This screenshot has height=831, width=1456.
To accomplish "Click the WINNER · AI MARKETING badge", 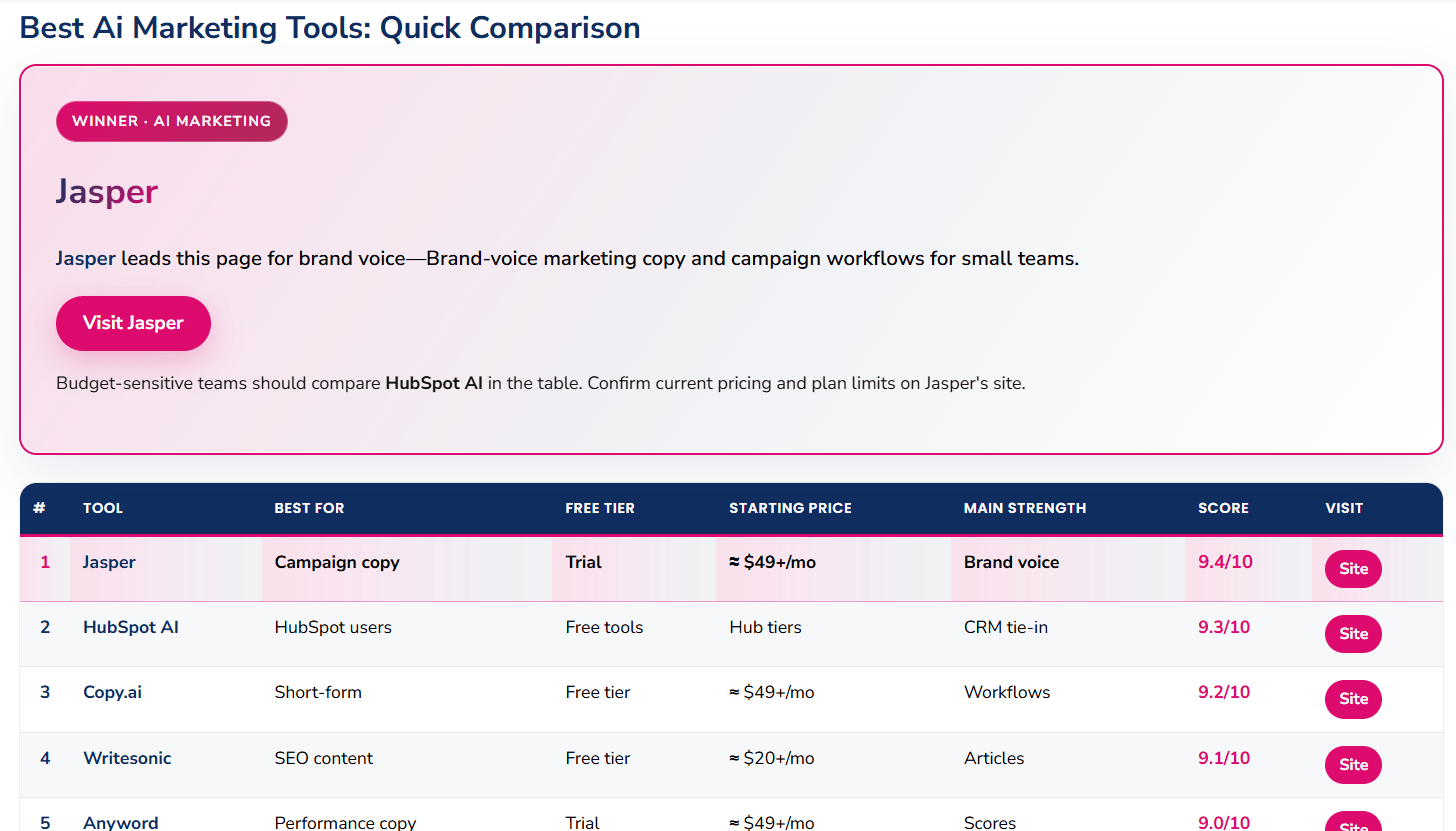I will tap(172, 121).
